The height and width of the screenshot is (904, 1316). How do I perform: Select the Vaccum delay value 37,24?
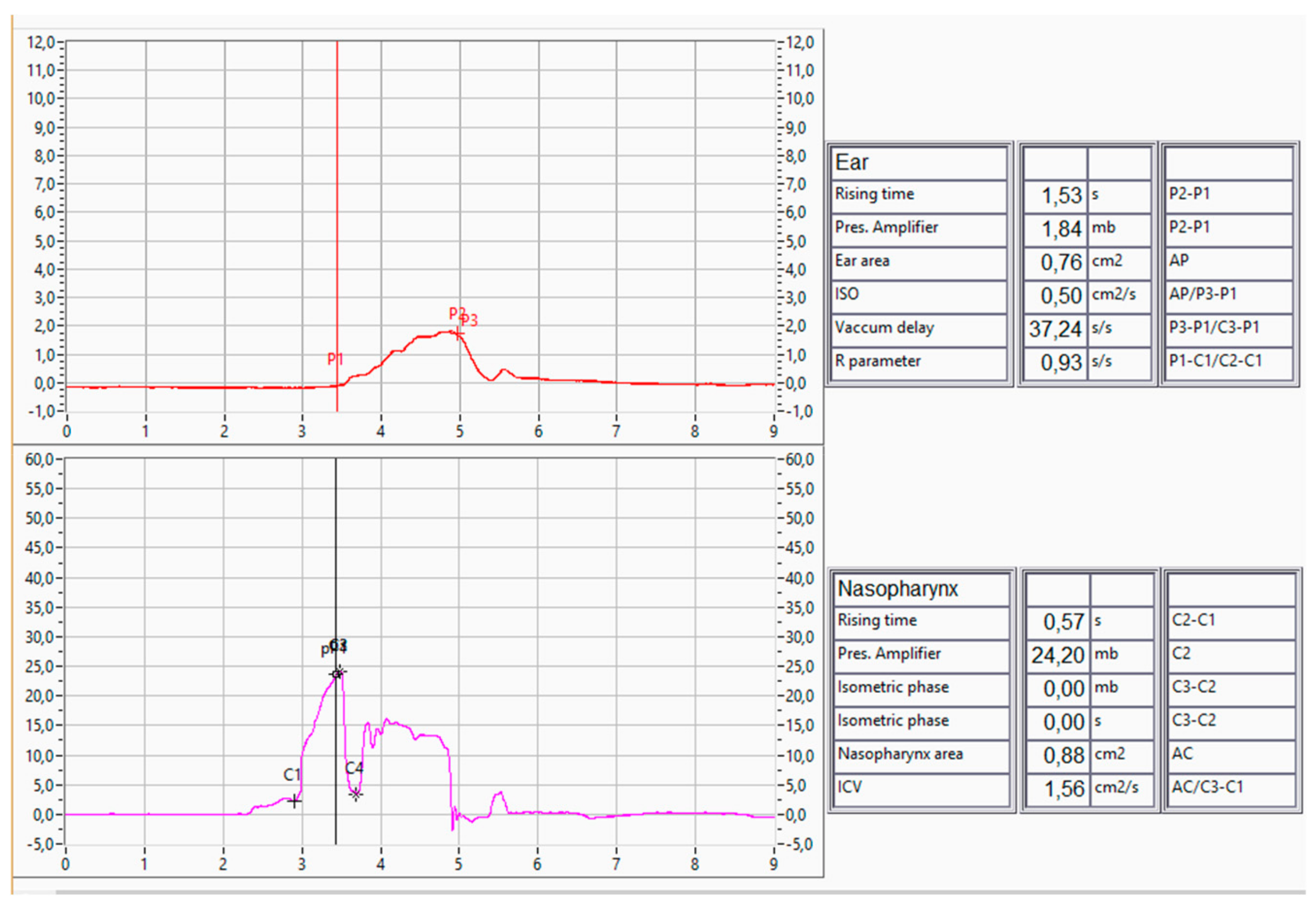click(1055, 329)
